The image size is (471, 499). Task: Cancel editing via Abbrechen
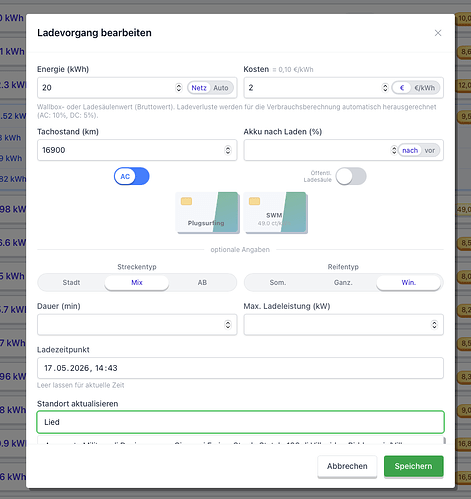(x=347, y=466)
